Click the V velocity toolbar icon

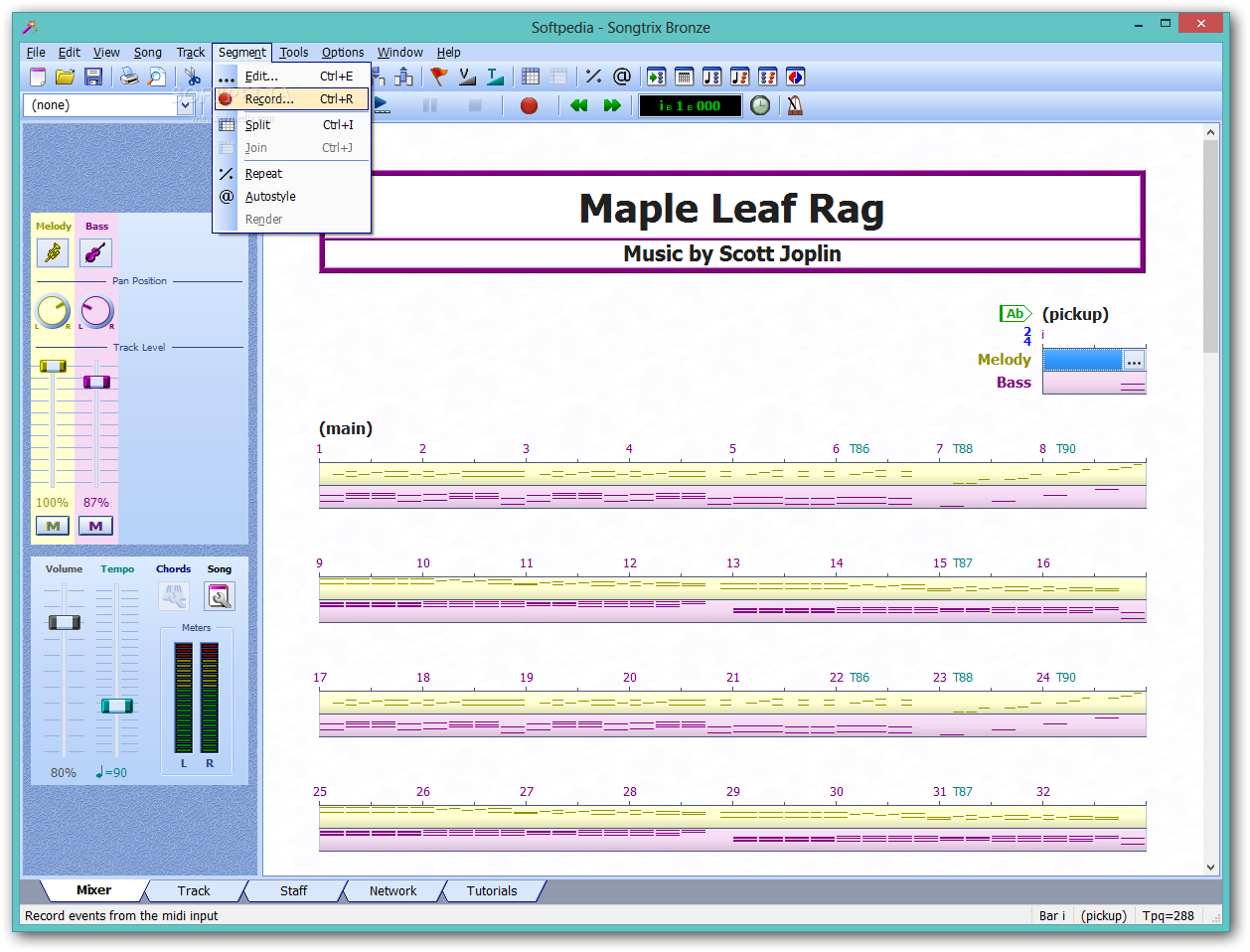[x=467, y=77]
